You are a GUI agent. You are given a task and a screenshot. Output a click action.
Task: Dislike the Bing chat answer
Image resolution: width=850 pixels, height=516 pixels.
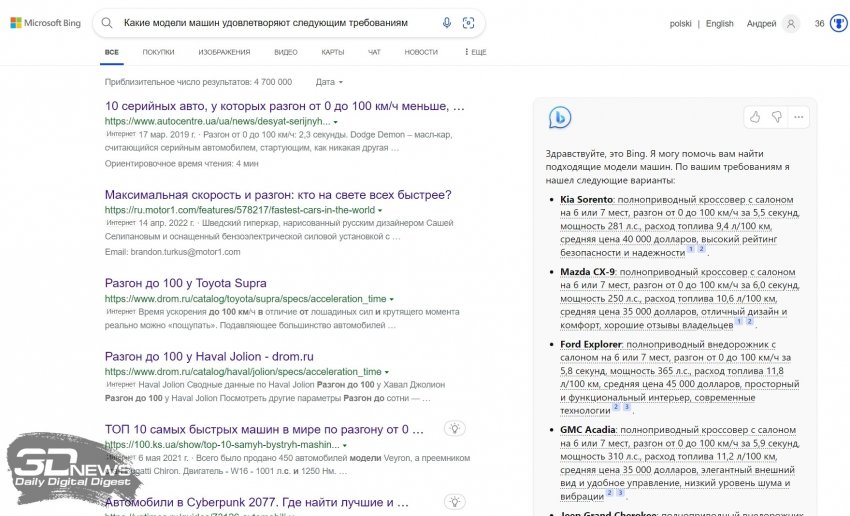coord(776,117)
